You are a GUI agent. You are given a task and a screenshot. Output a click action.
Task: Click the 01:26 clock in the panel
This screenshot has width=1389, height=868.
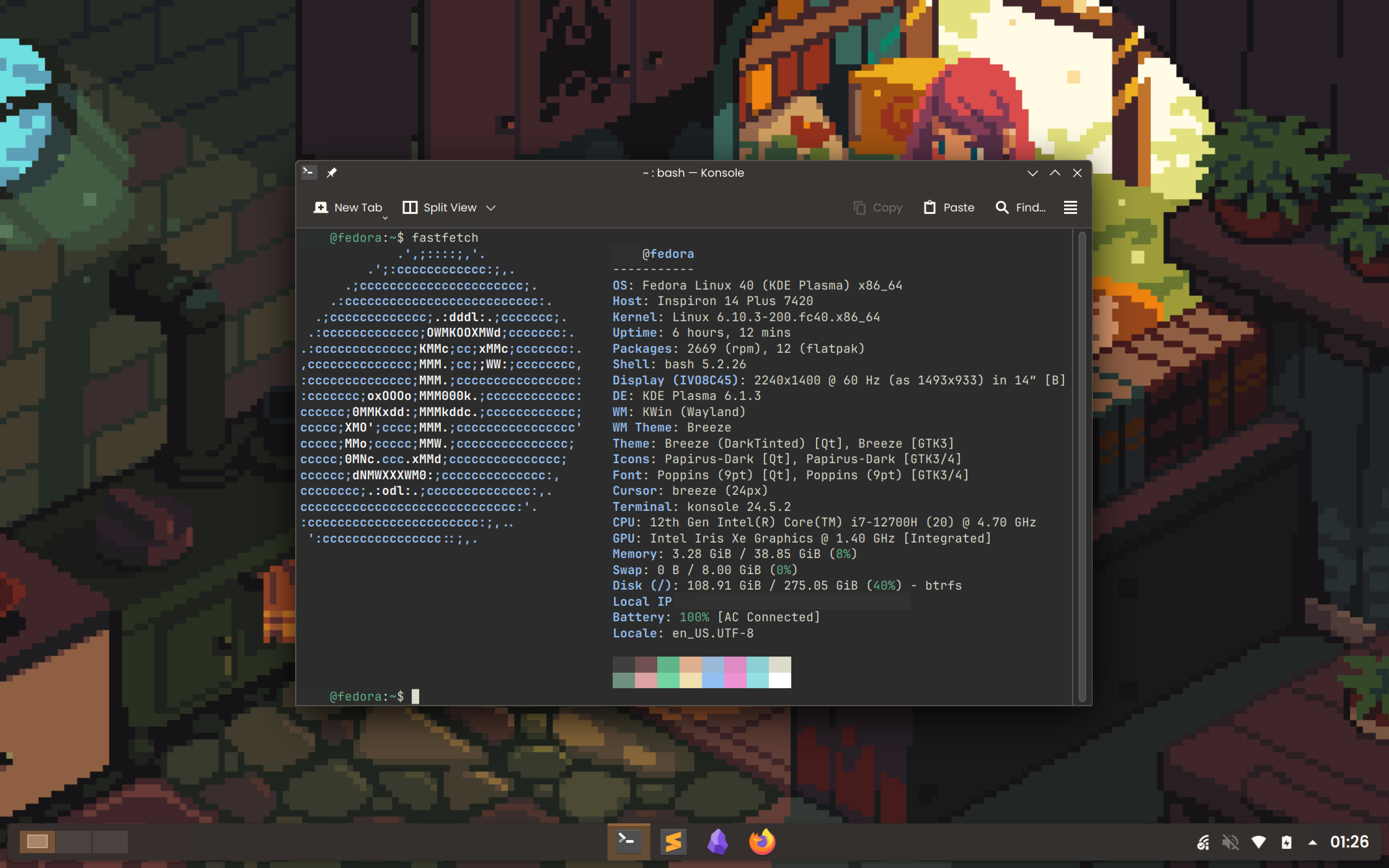click(1349, 842)
